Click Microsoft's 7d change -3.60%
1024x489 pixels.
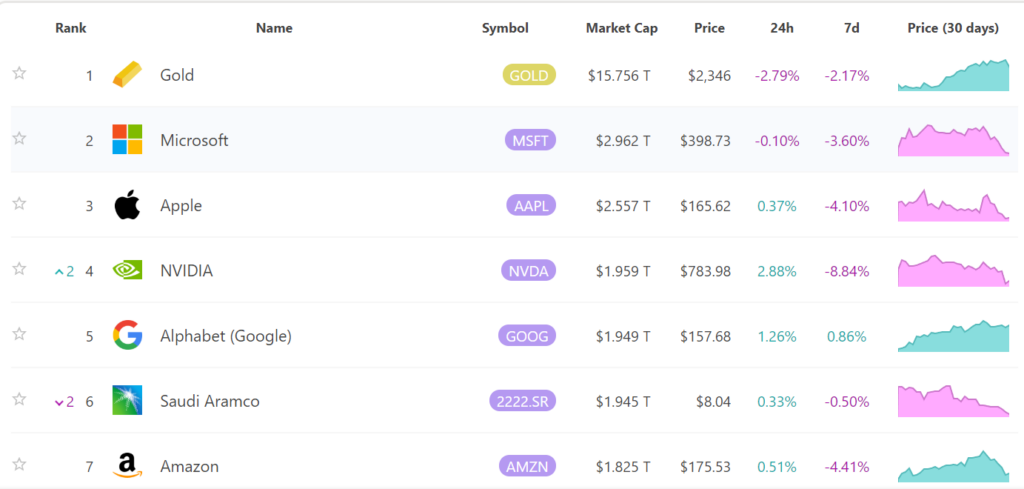coord(847,141)
